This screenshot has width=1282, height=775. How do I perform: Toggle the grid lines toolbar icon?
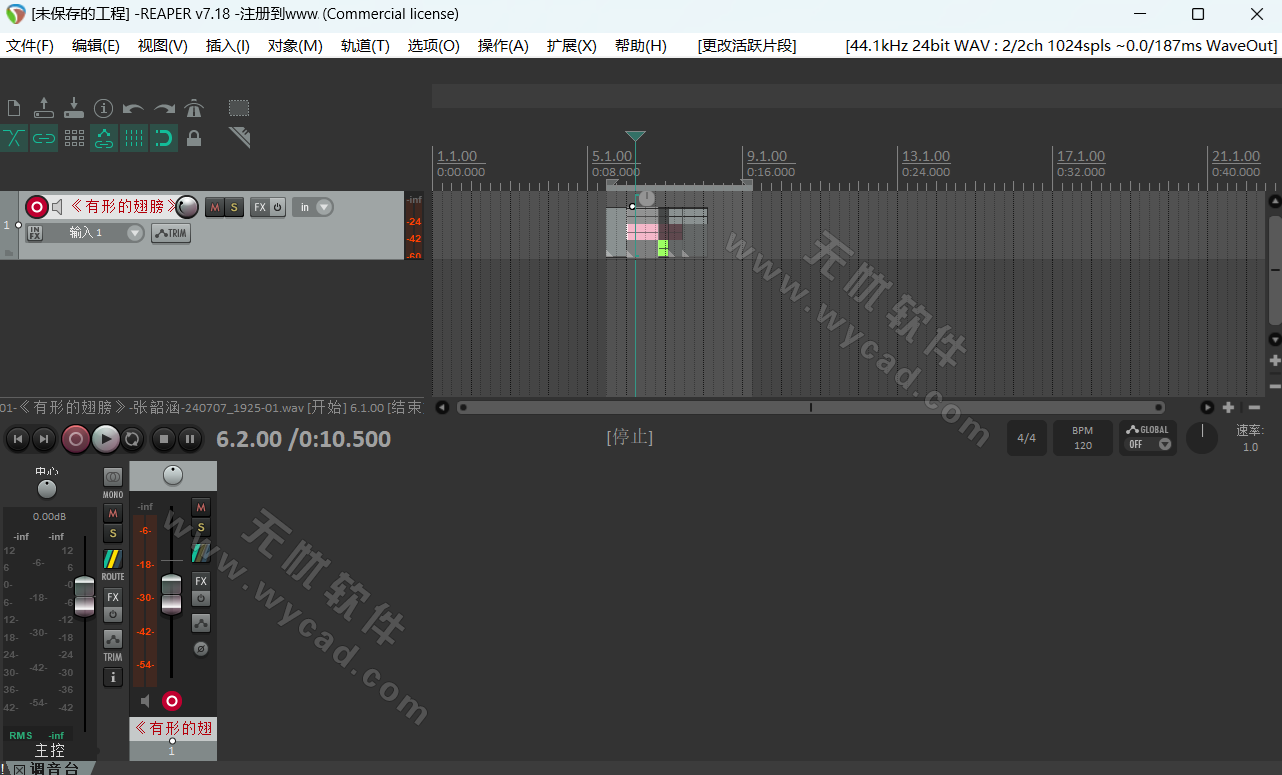(x=134, y=139)
